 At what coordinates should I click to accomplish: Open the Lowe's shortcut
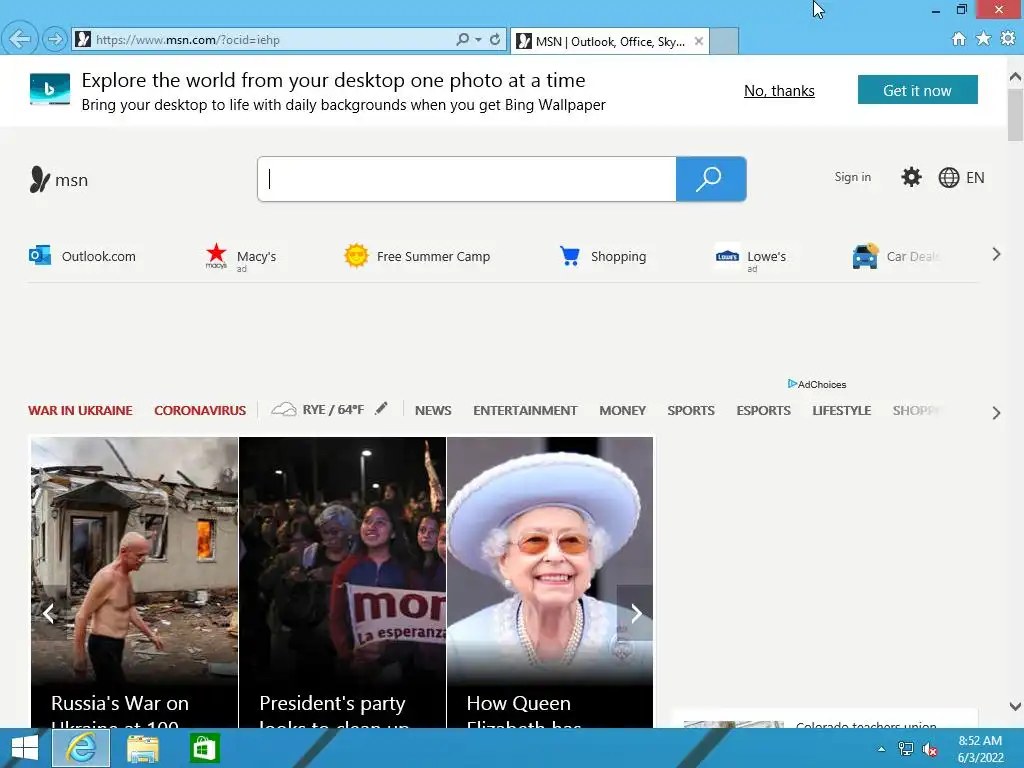pyautogui.click(x=750, y=257)
